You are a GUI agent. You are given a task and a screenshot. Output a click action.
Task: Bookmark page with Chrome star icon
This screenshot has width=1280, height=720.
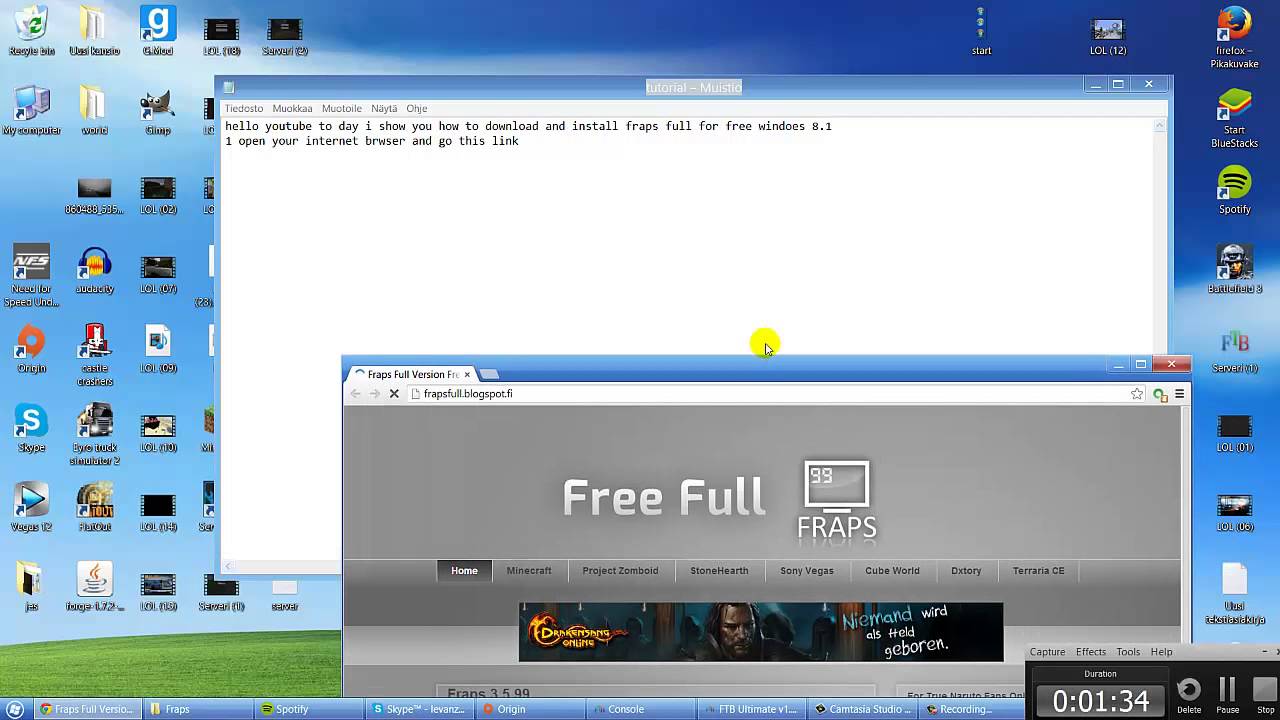point(1137,394)
